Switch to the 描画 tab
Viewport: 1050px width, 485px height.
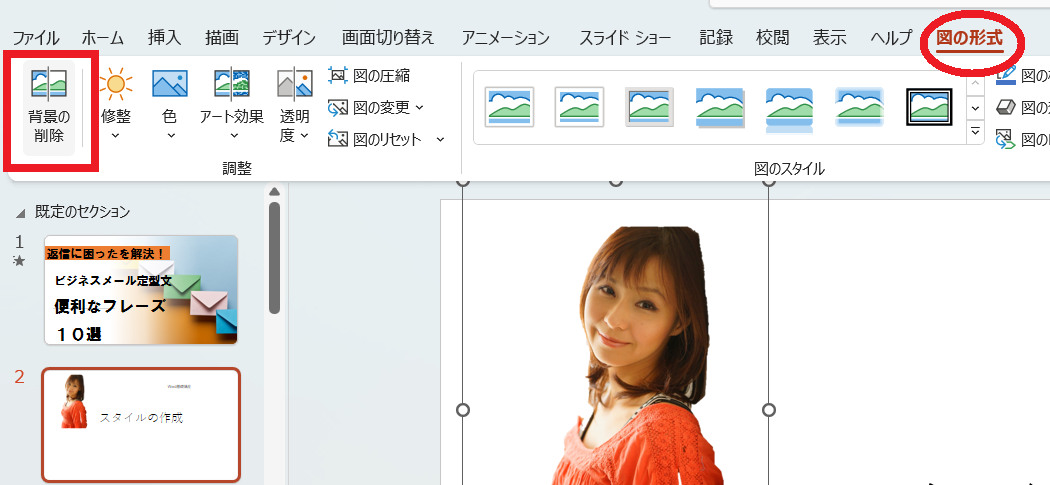tap(222, 38)
